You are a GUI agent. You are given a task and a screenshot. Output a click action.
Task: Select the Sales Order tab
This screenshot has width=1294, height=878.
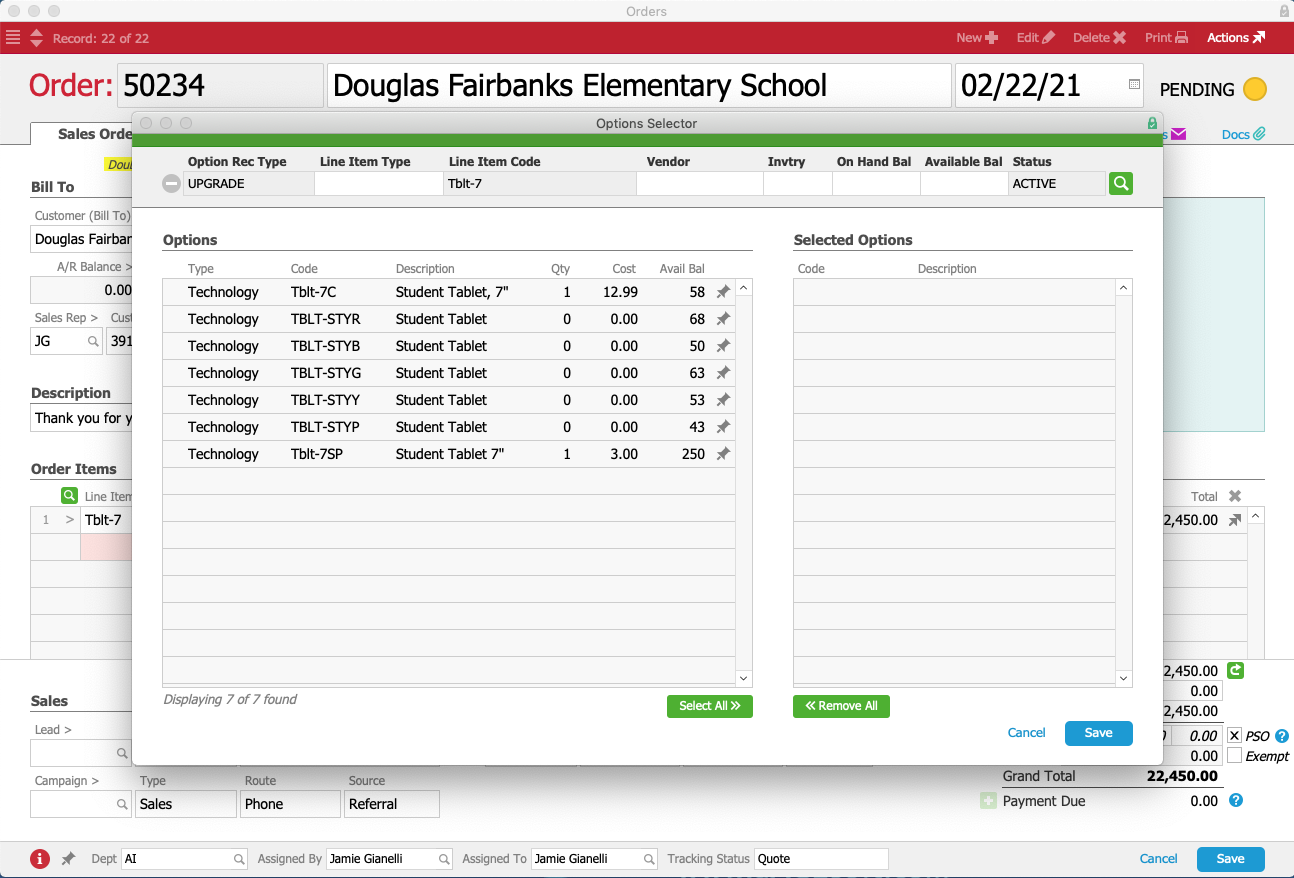tap(95, 134)
